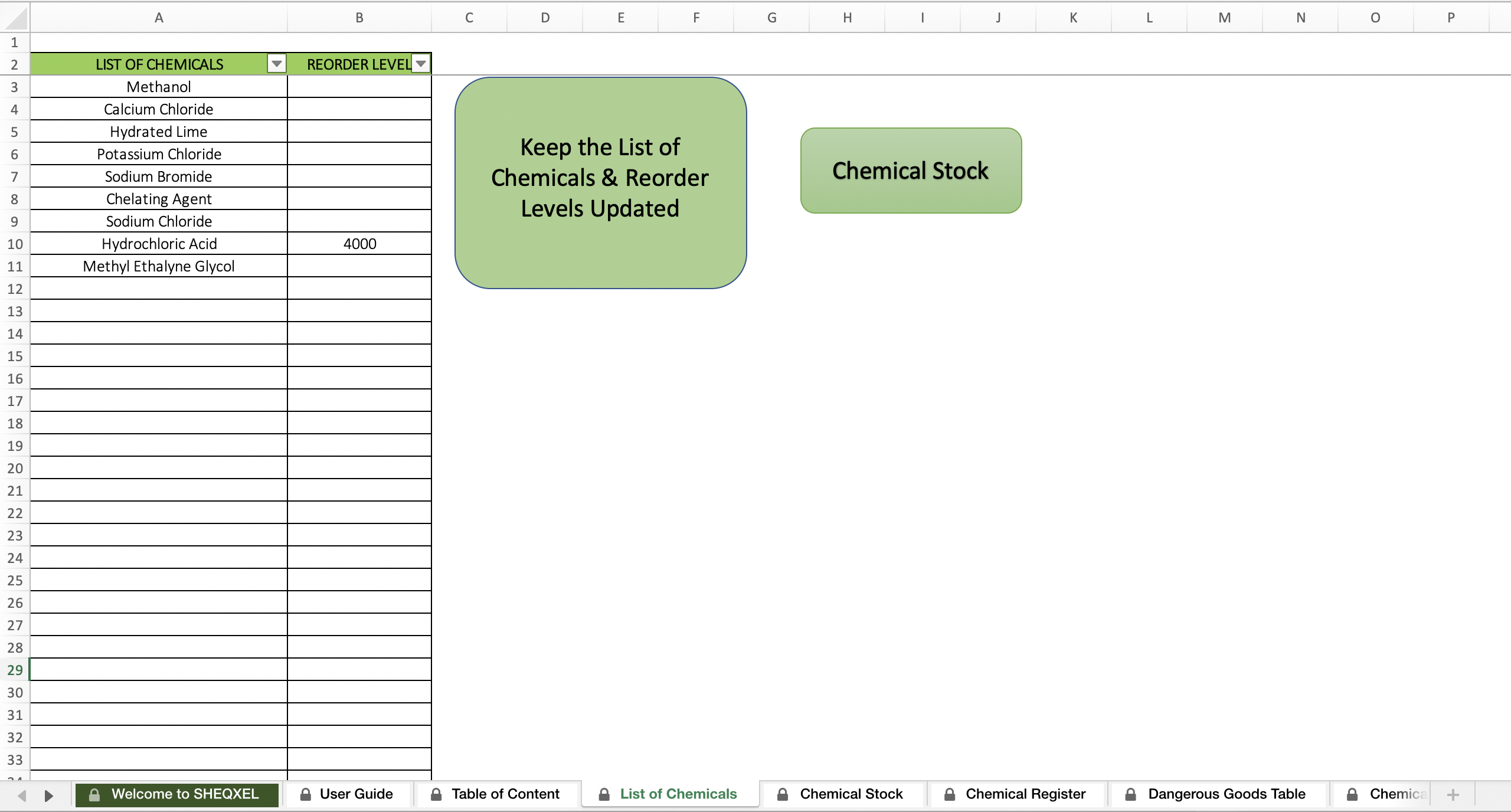The height and width of the screenshot is (812, 1511).
Task: Click the select-all triangle in the corner
Action: point(14,17)
